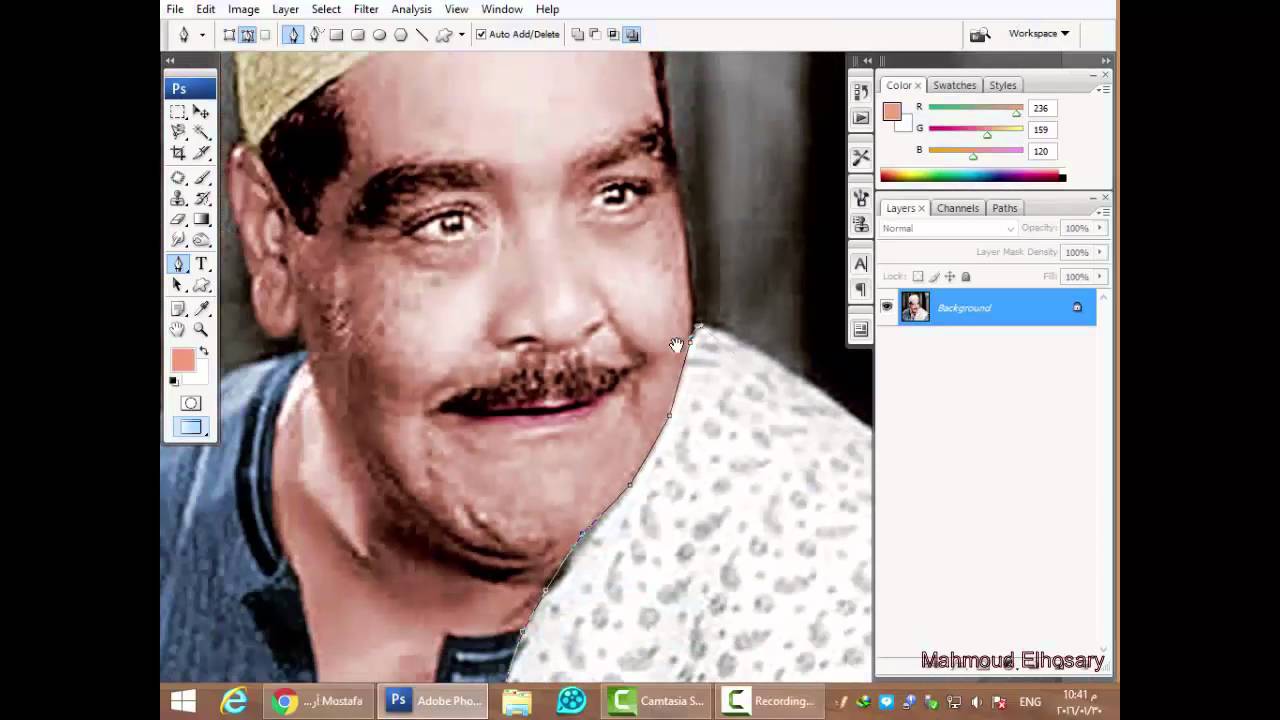Collapse the toolbox with double arrows
This screenshot has width=1280, height=720.
[x=170, y=61]
